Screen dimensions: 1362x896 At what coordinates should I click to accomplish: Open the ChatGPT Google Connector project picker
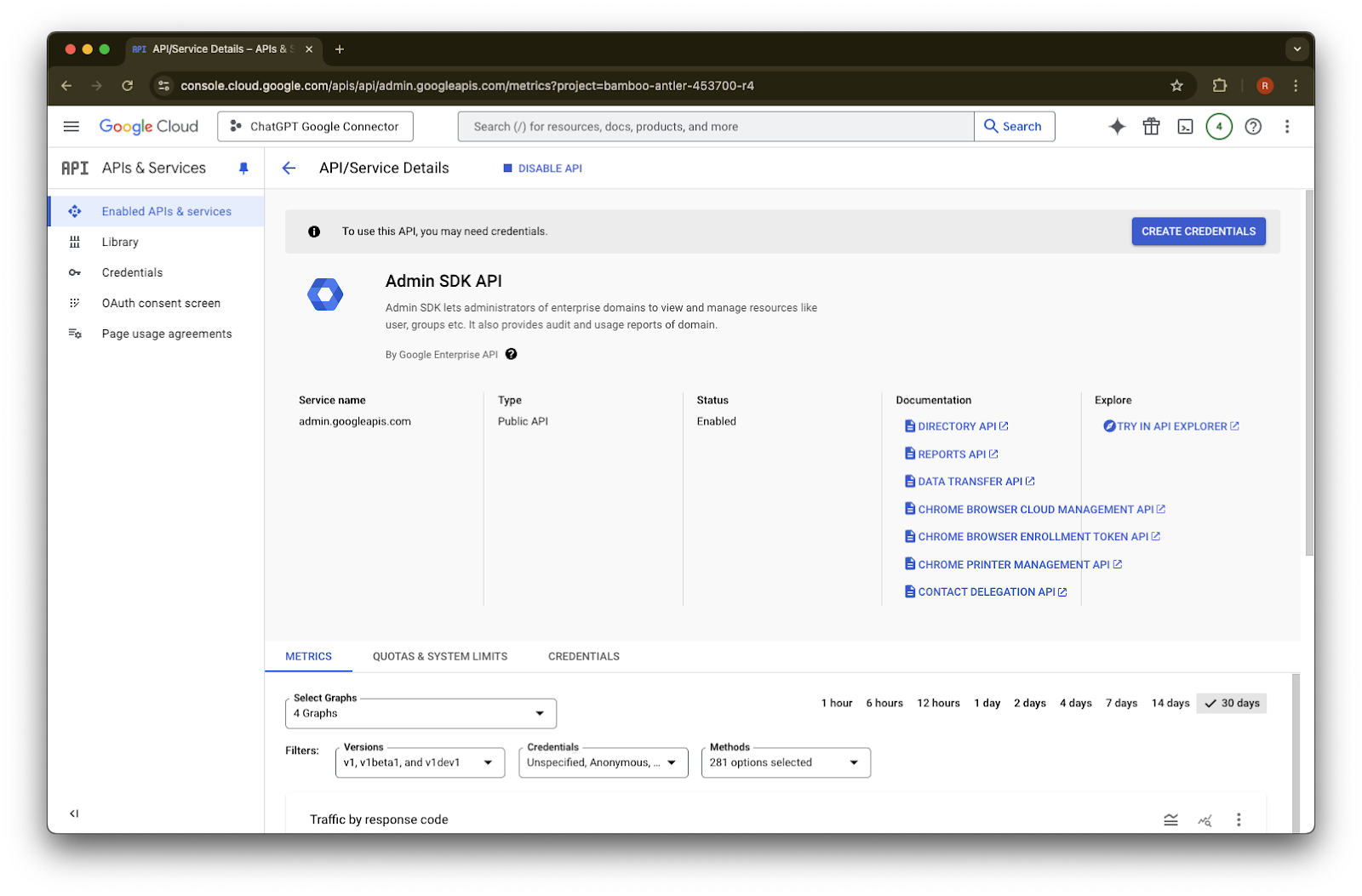click(315, 127)
